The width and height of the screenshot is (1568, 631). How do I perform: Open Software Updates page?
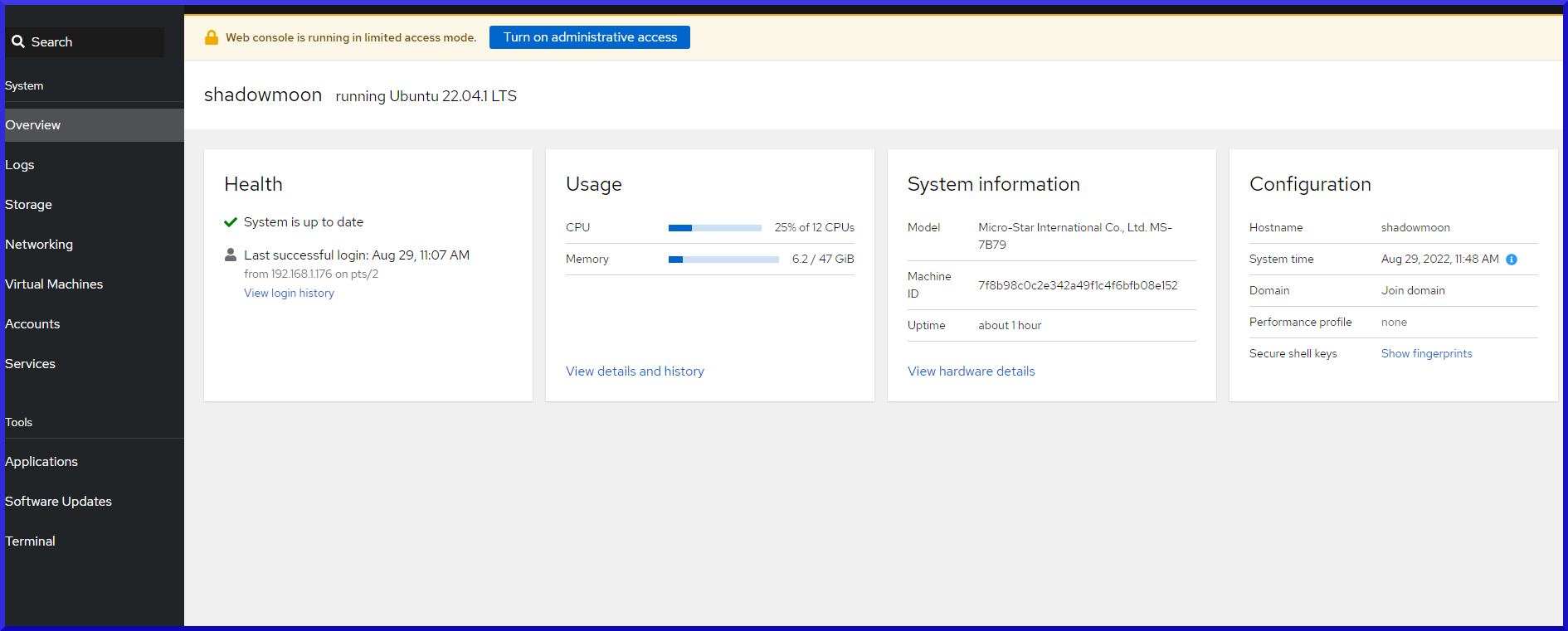pos(58,502)
